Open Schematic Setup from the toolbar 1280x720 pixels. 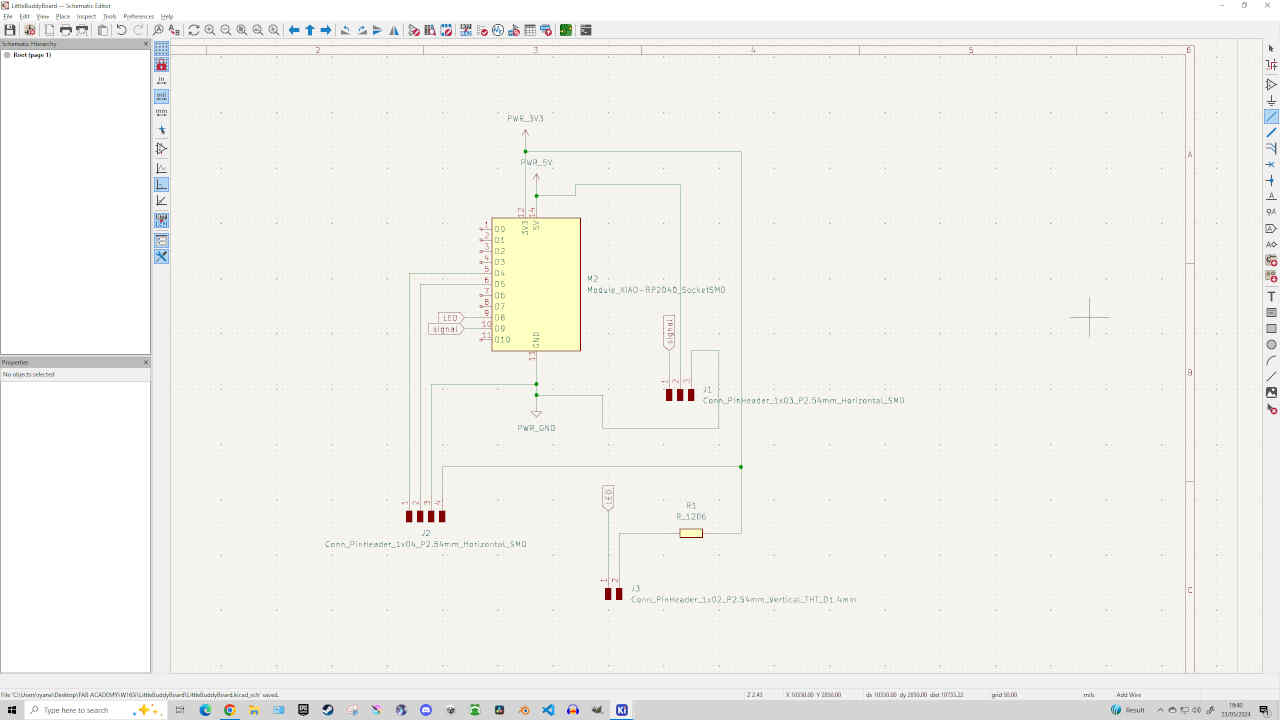(x=30, y=30)
